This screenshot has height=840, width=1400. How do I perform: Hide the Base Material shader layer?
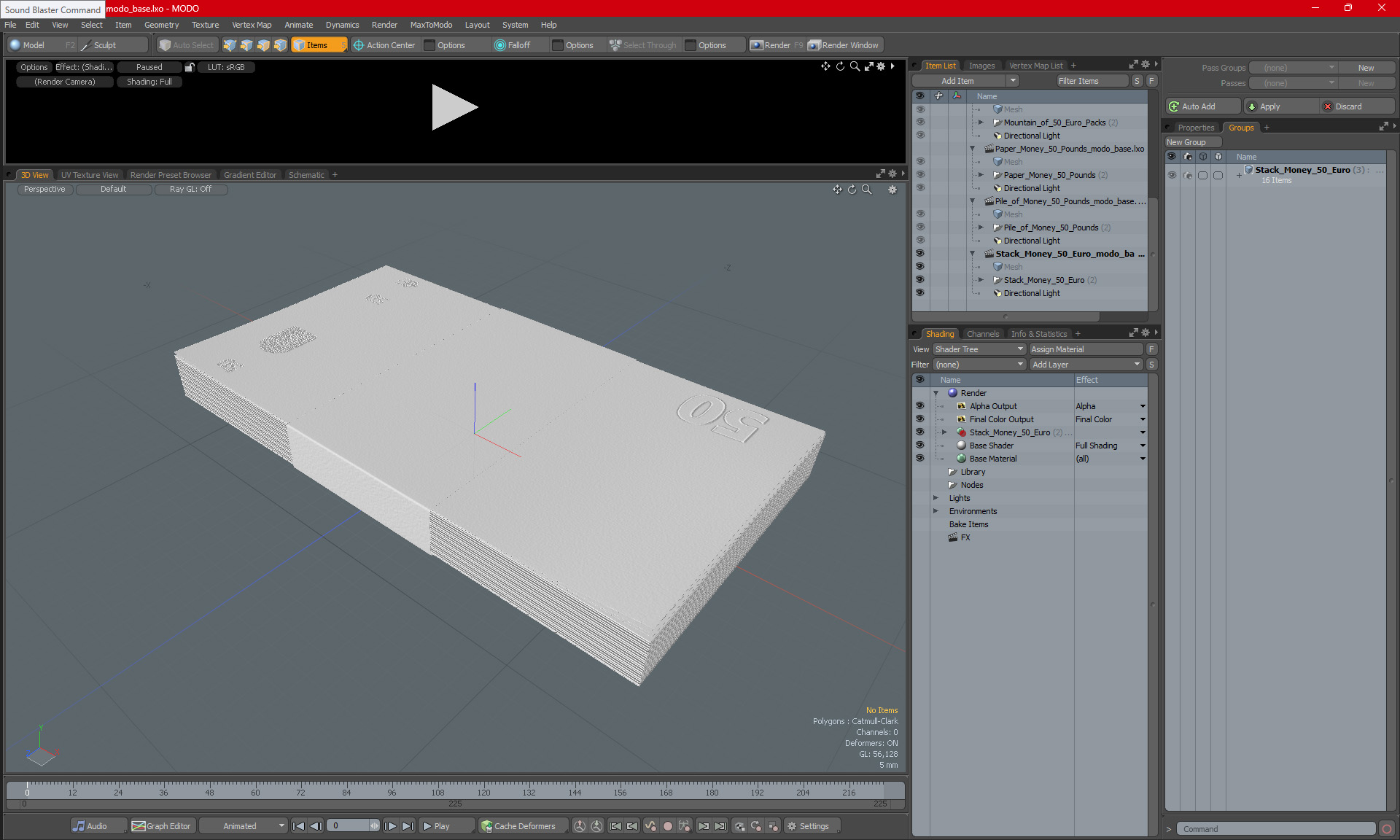click(x=919, y=459)
